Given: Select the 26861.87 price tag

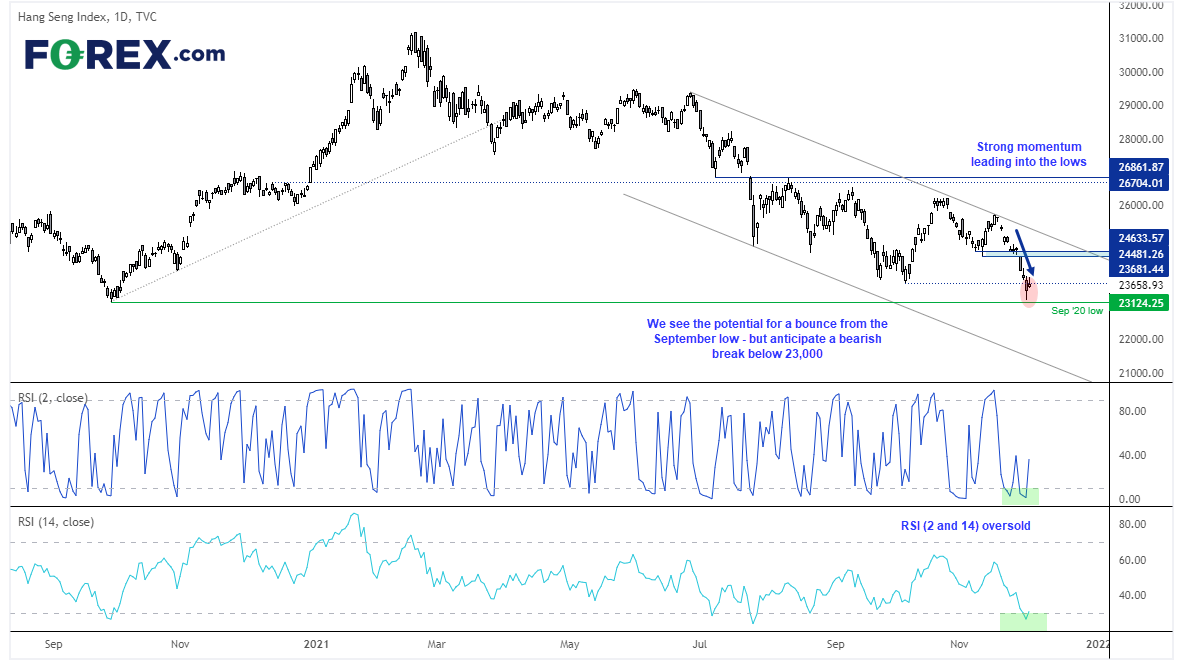Looking at the screenshot, I should click(x=1142, y=166).
